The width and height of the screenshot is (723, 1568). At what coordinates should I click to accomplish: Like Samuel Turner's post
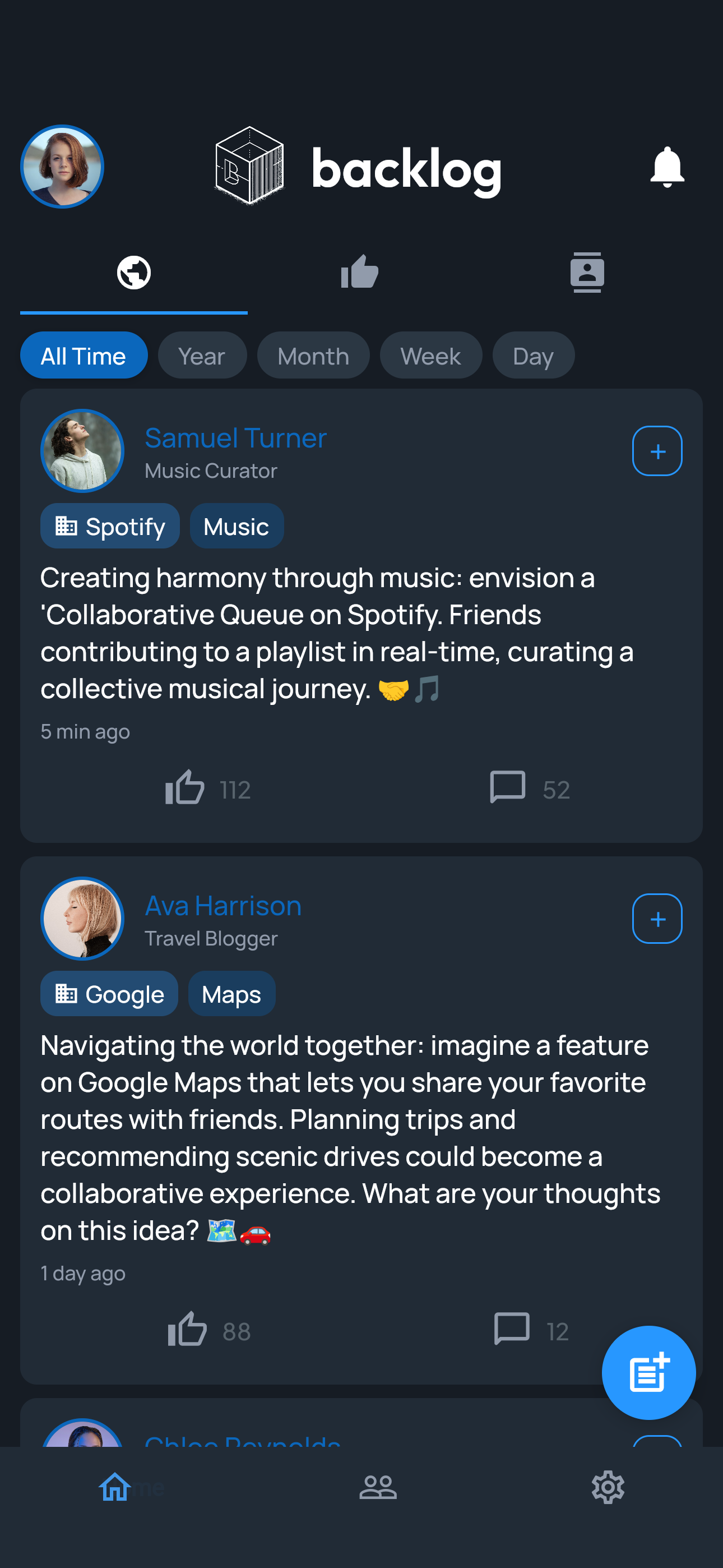[185, 788]
